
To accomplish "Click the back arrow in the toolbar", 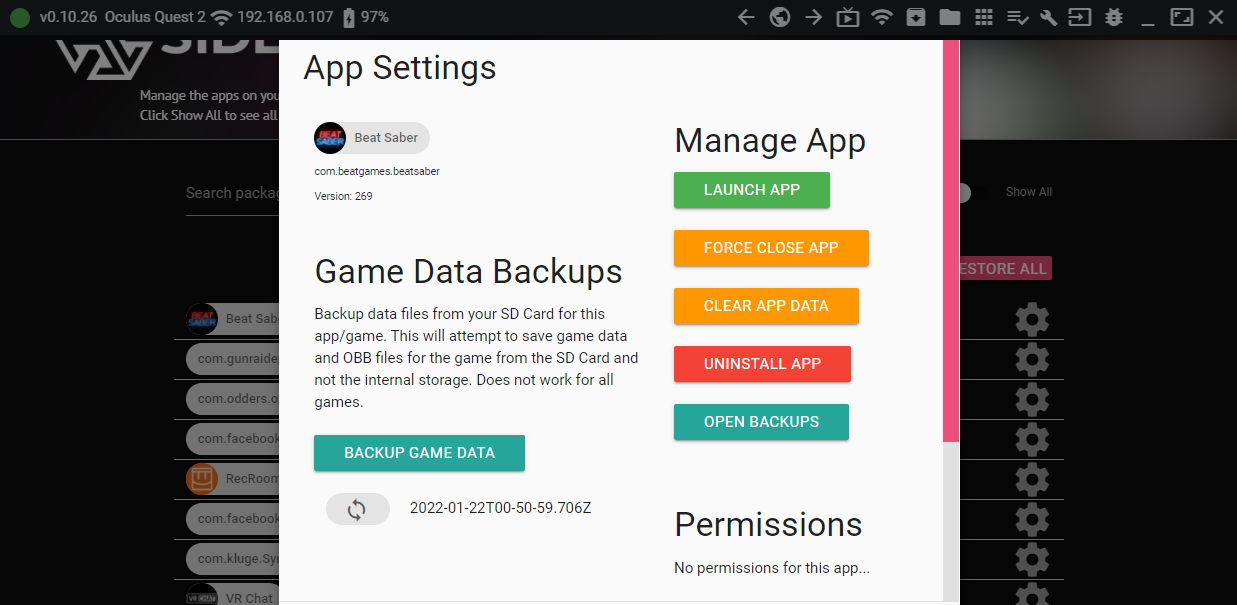I will (745, 17).
